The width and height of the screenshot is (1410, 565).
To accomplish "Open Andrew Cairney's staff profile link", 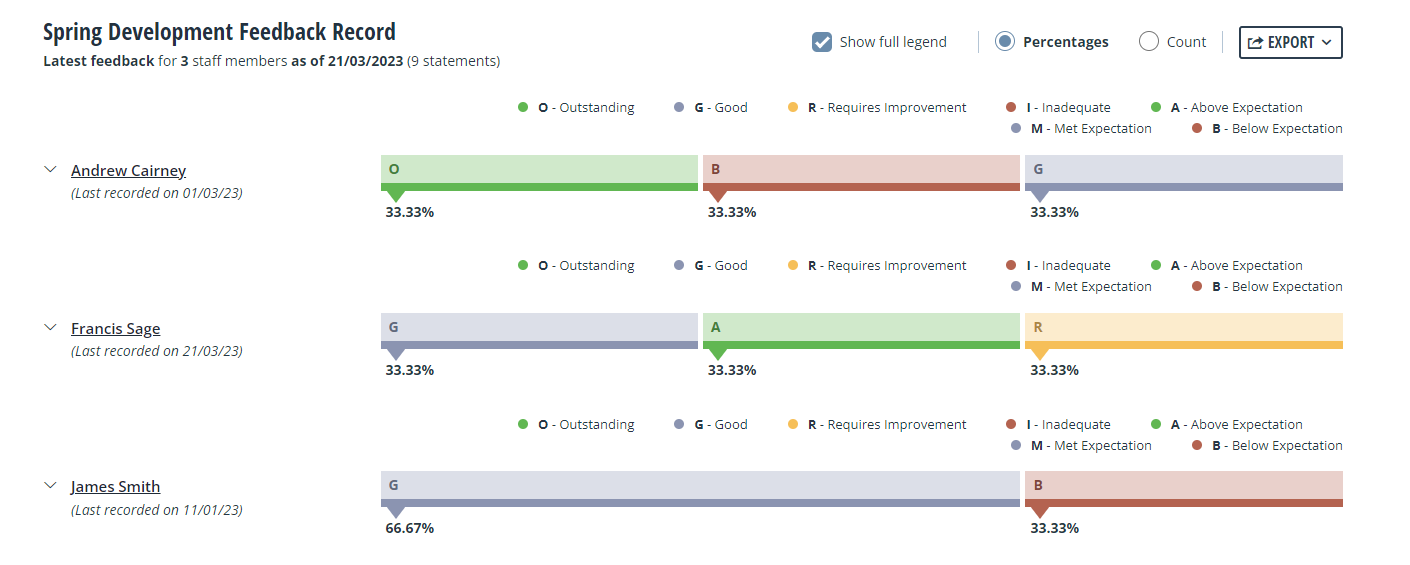I will click(x=128, y=171).
